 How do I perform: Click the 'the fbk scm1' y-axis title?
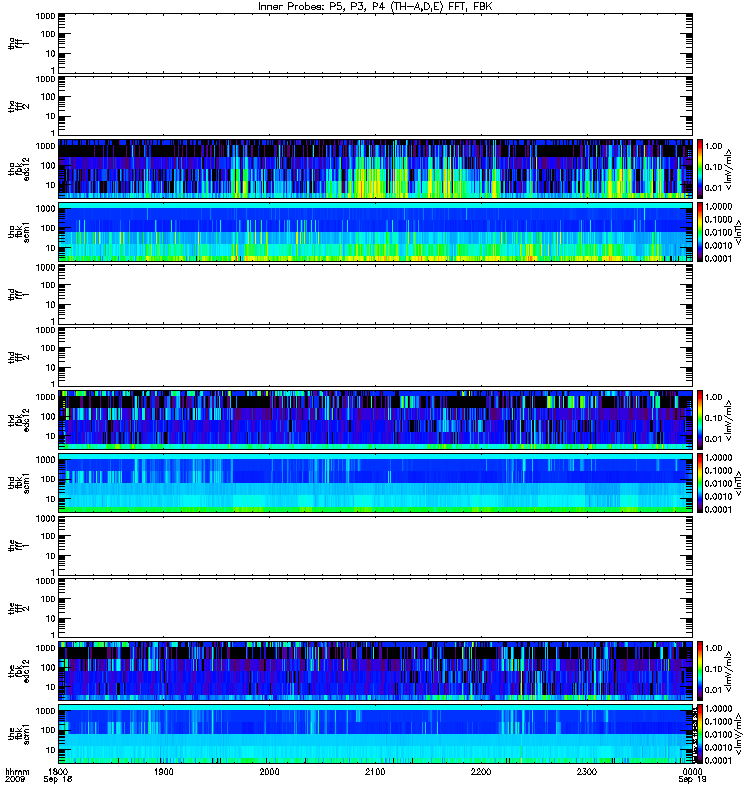coord(19,734)
